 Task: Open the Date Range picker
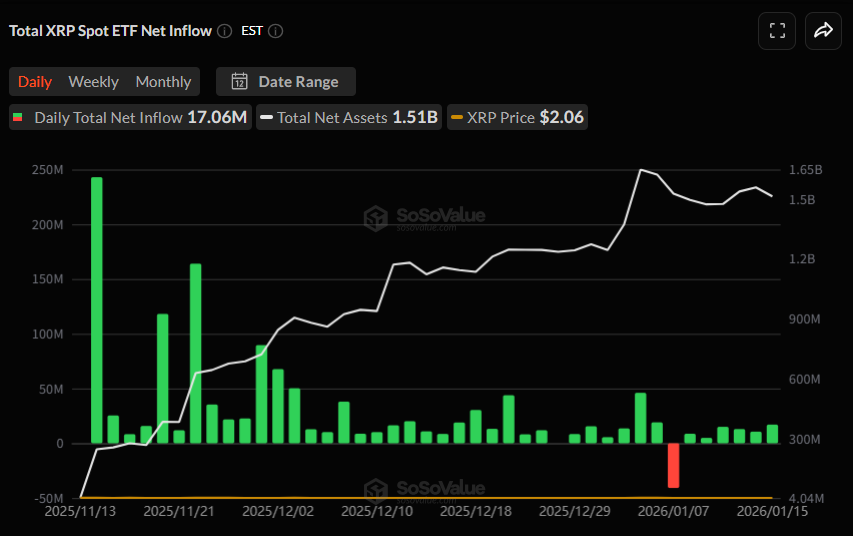286,82
